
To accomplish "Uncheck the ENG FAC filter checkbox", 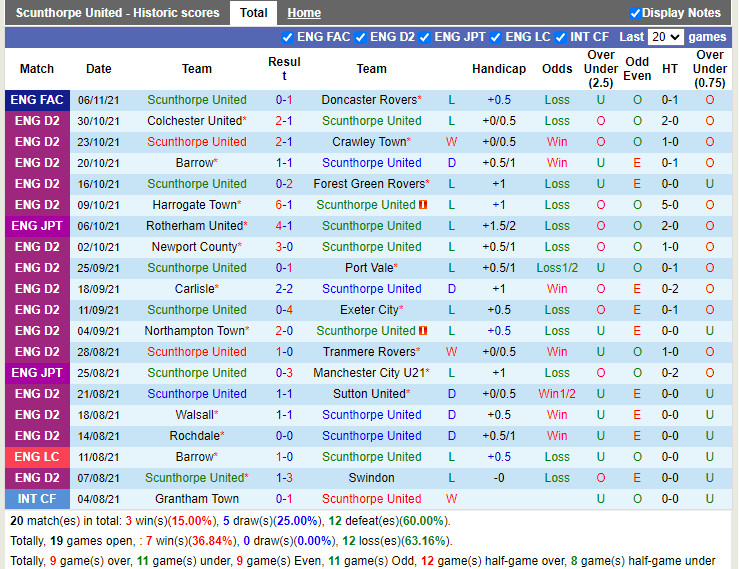I will pos(288,37).
